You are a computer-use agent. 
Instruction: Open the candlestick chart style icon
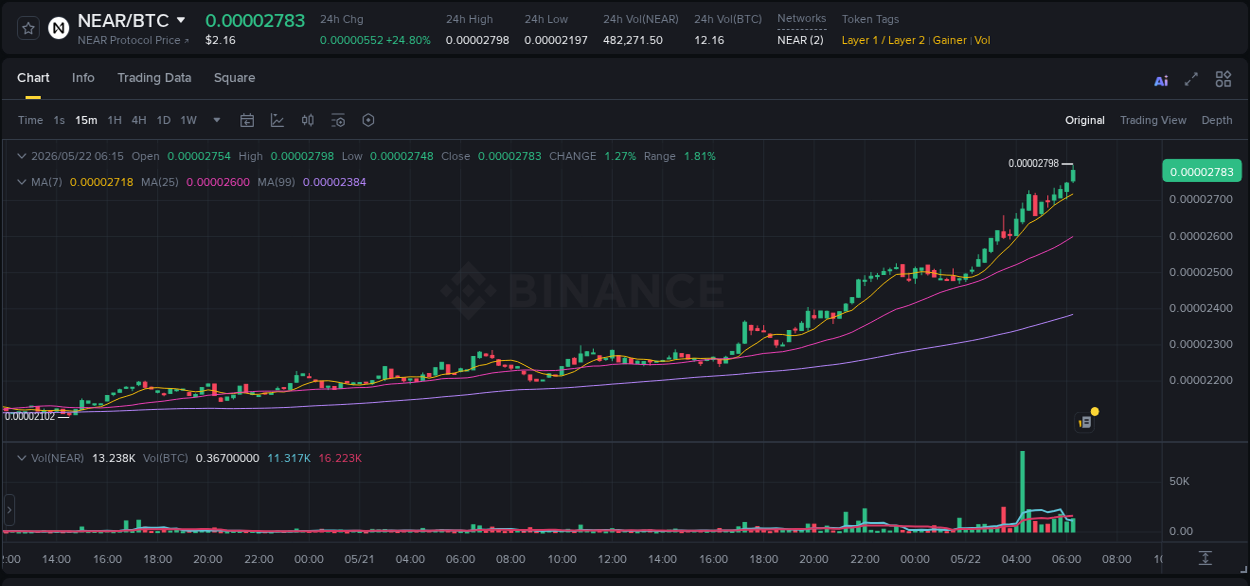tap(308, 120)
